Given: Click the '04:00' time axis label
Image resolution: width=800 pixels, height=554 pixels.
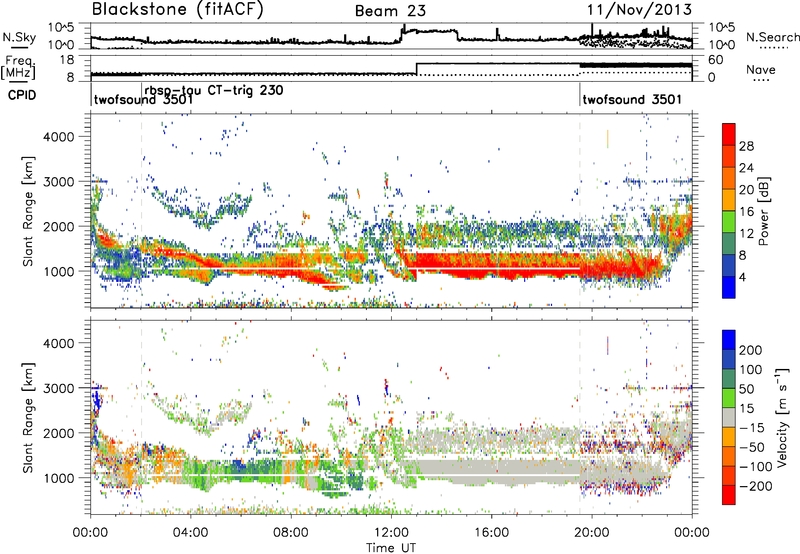Looking at the screenshot, I should click(190, 533).
